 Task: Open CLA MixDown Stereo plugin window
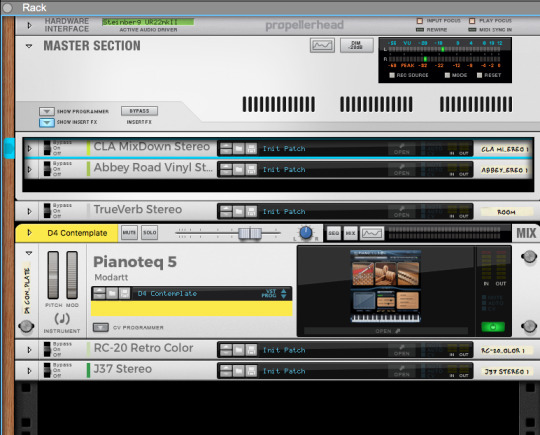402,149
